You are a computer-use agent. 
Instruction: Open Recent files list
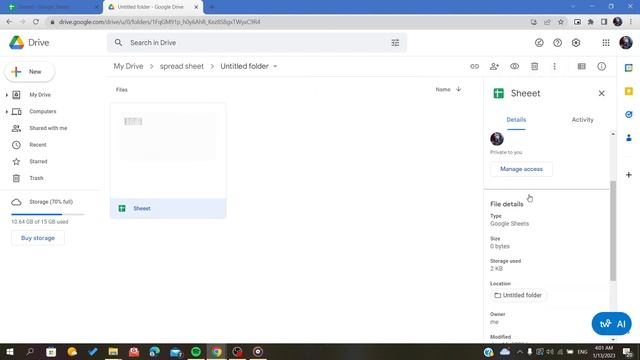(38, 145)
